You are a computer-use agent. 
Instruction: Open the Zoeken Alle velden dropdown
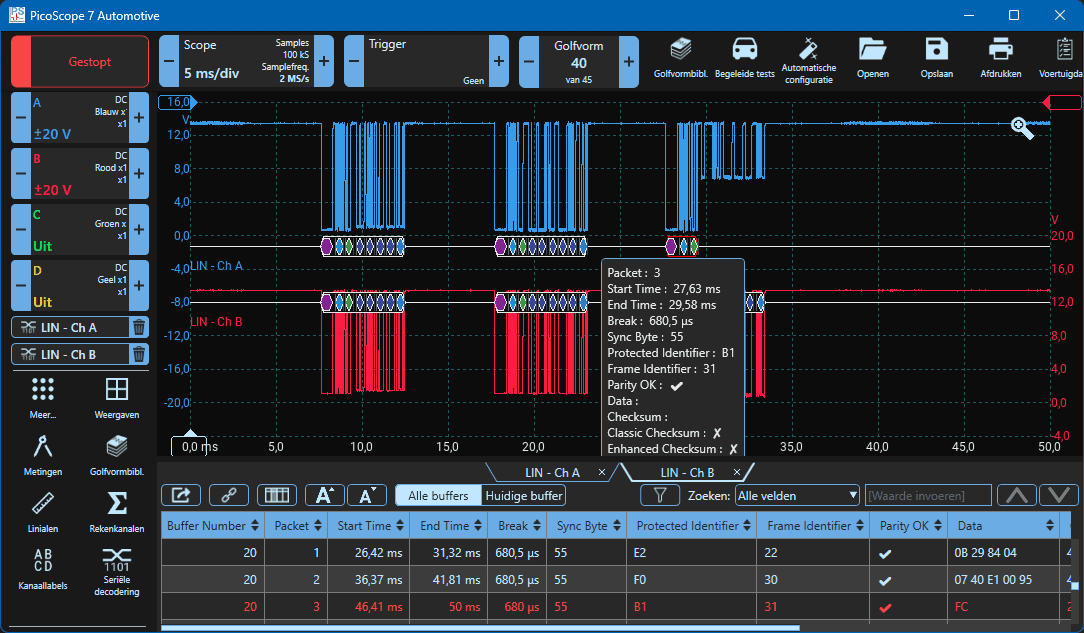pyautogui.click(x=797, y=495)
